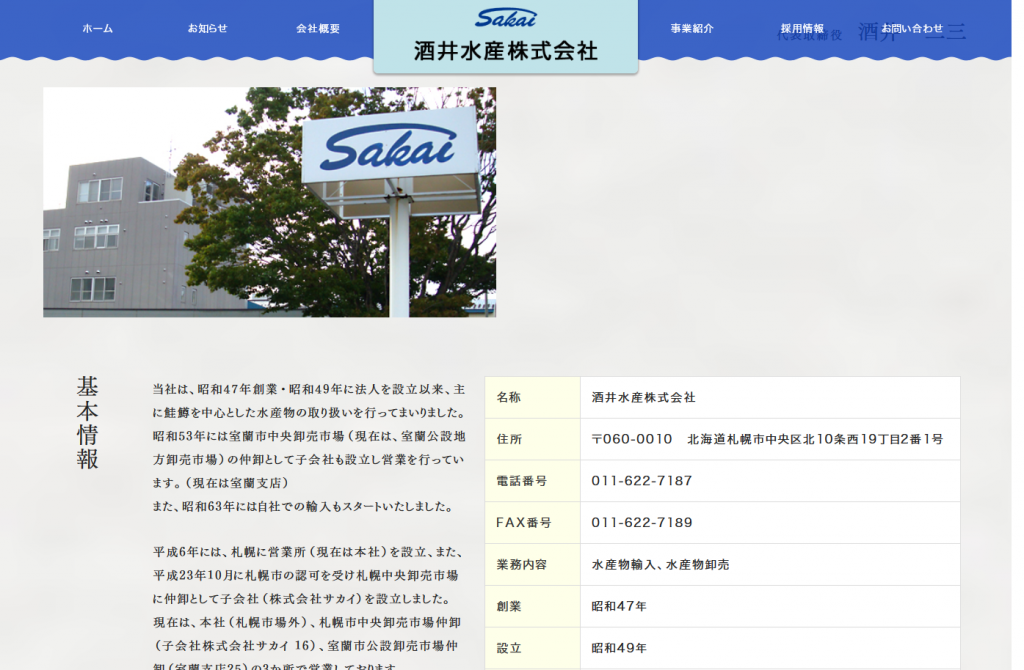This screenshot has height=670, width=1024.
Task: Click the fax number 011-622-7189
Action: click(641, 522)
